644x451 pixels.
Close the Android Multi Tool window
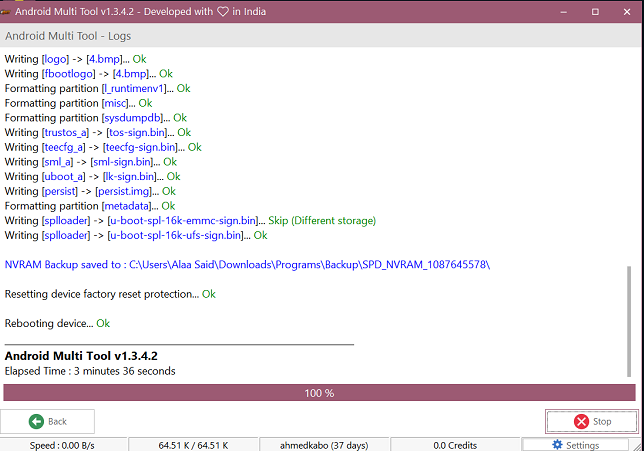pyautogui.click(x=626, y=11)
